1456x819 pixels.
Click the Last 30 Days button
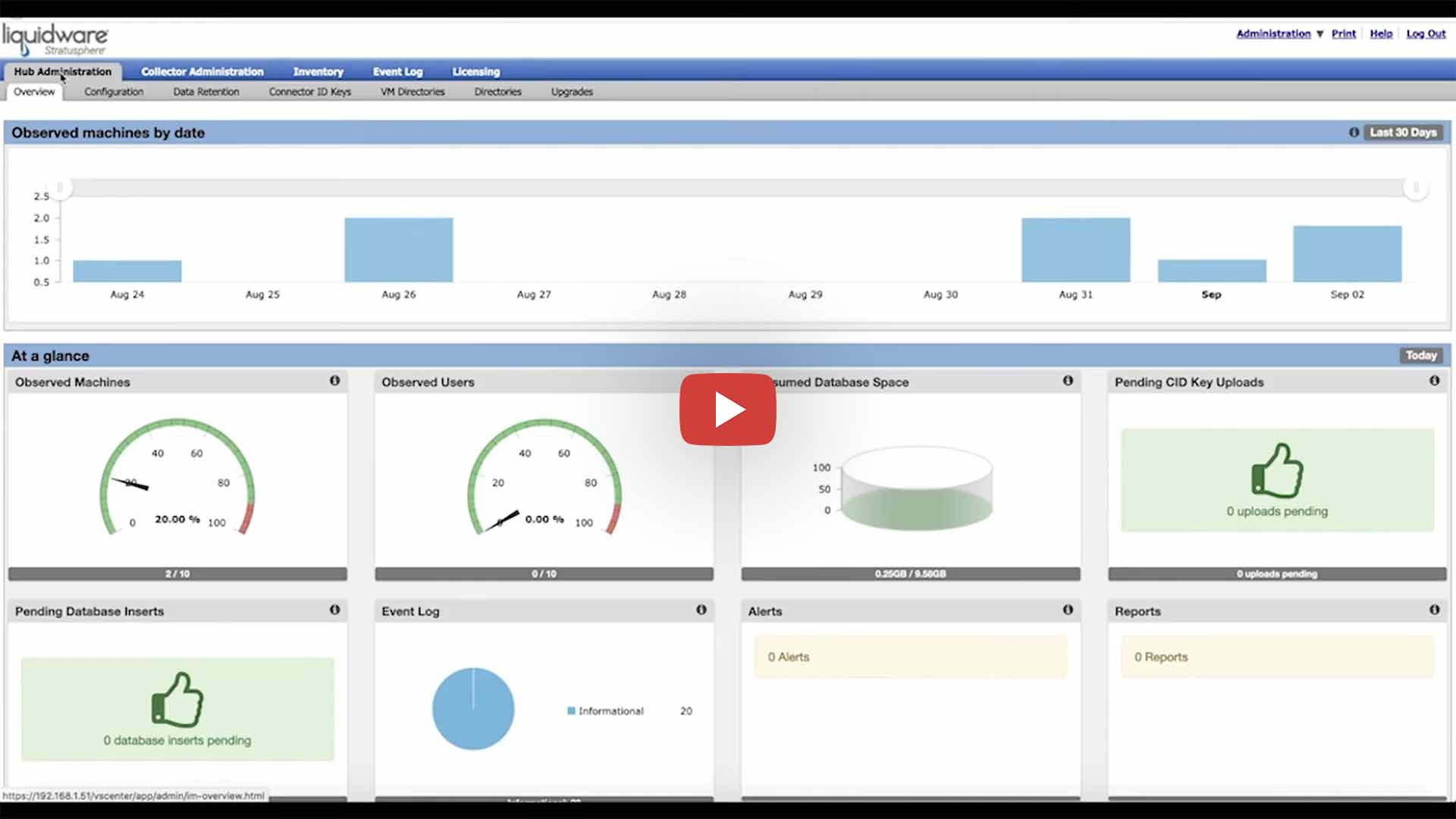pos(1403,133)
